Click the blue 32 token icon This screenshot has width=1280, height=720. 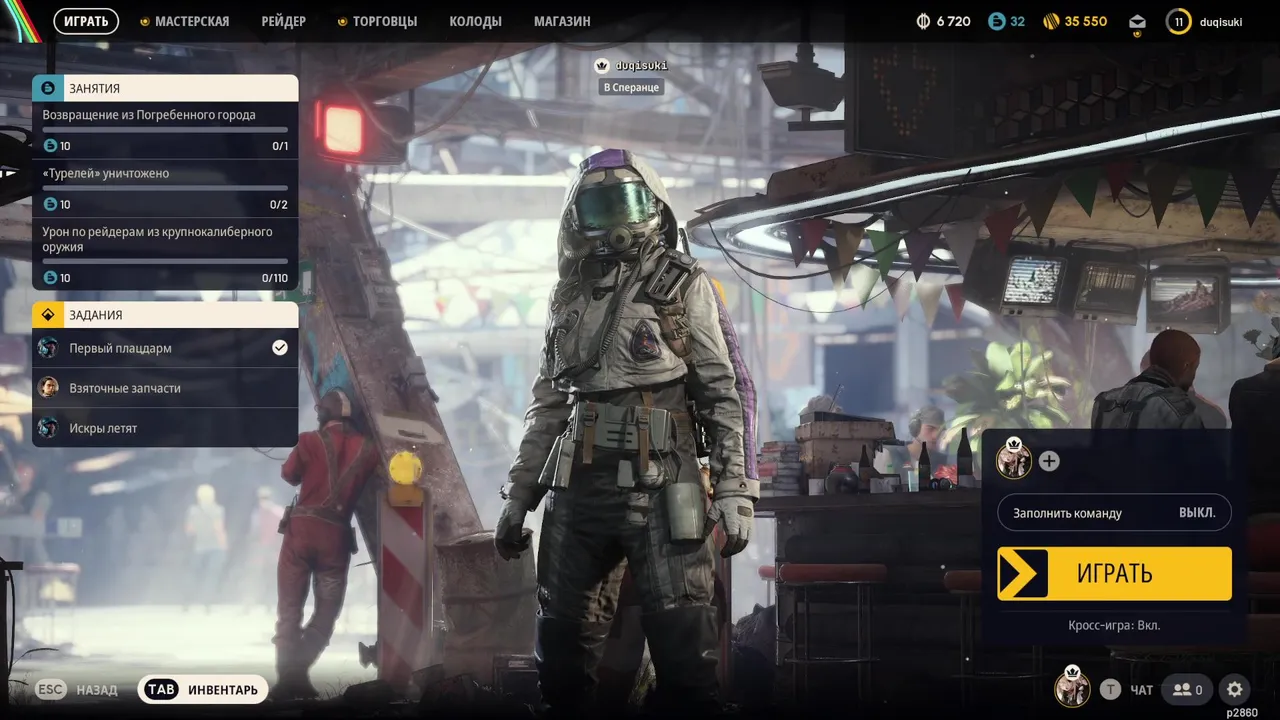(996, 21)
